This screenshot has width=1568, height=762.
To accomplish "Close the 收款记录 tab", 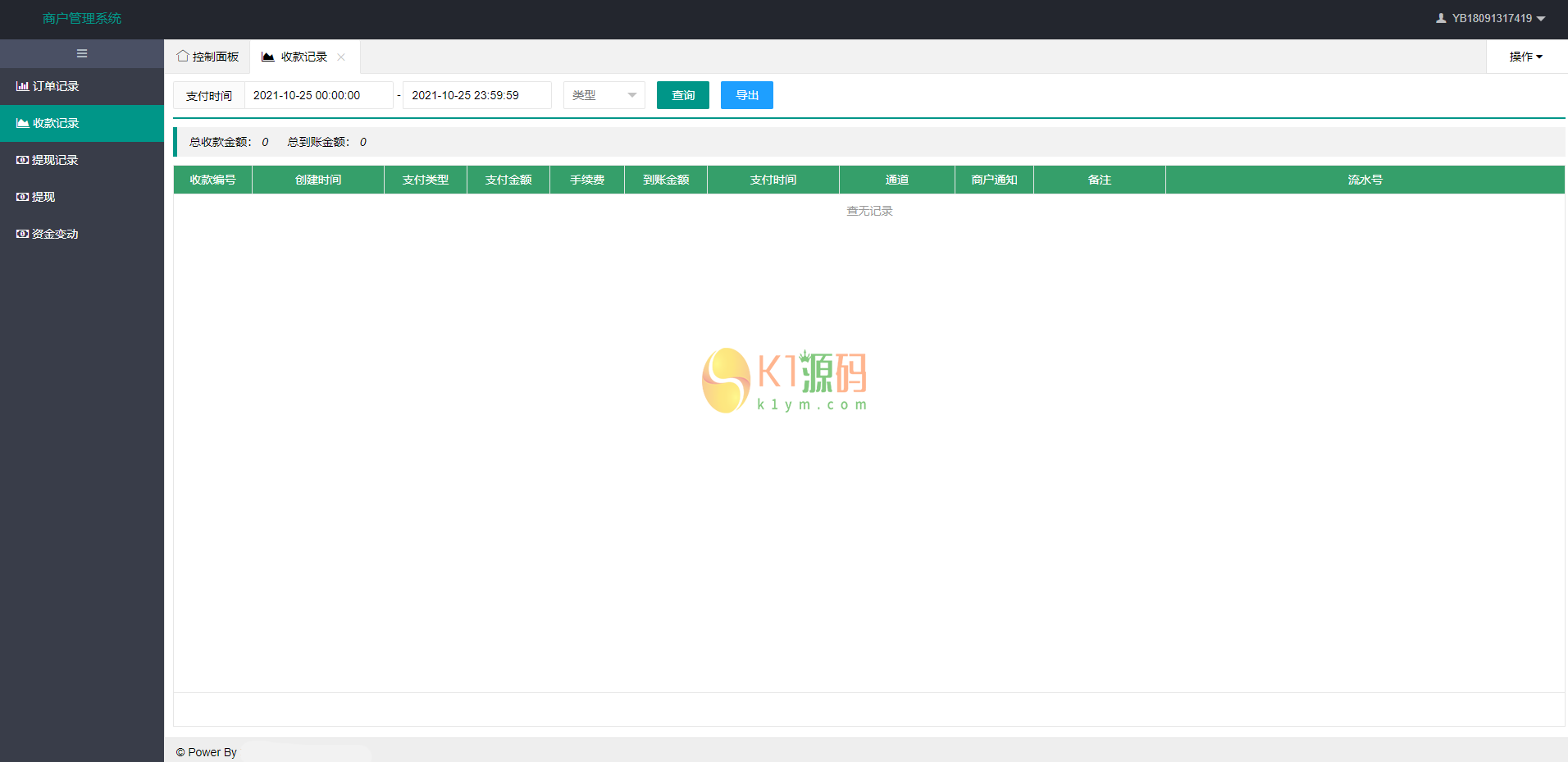I will [x=341, y=57].
